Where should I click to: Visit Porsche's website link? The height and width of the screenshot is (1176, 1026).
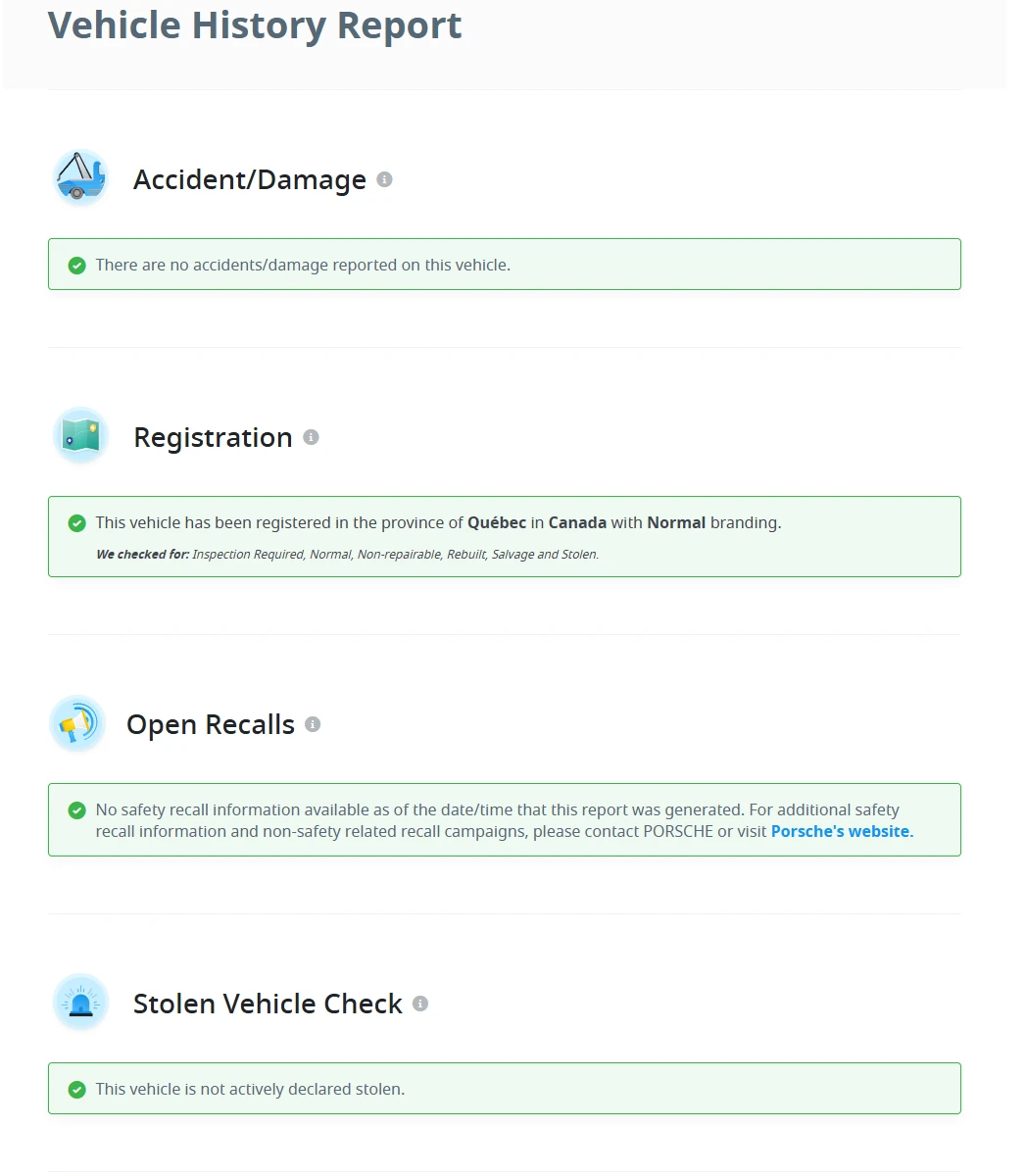click(x=842, y=831)
